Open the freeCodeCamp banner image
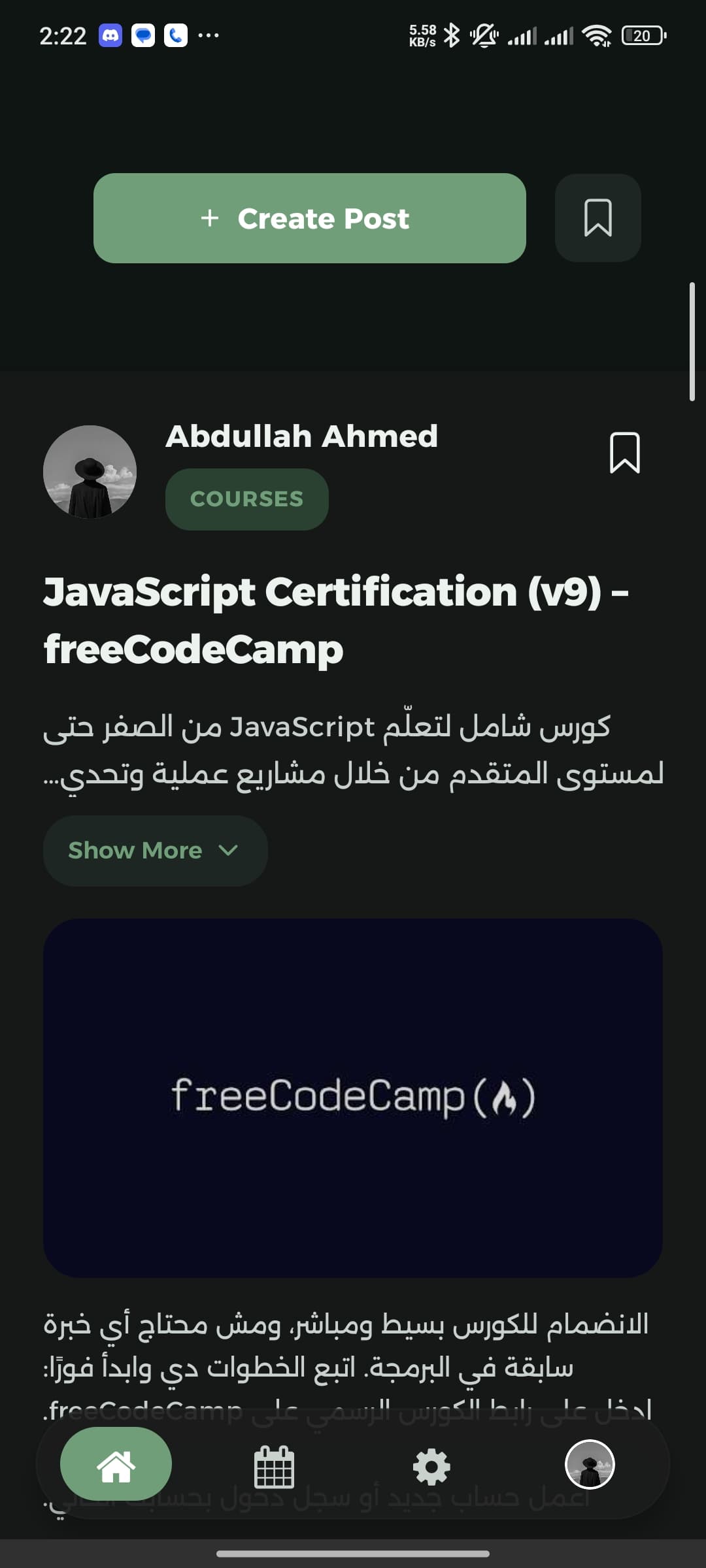706x1568 pixels. (x=353, y=1098)
